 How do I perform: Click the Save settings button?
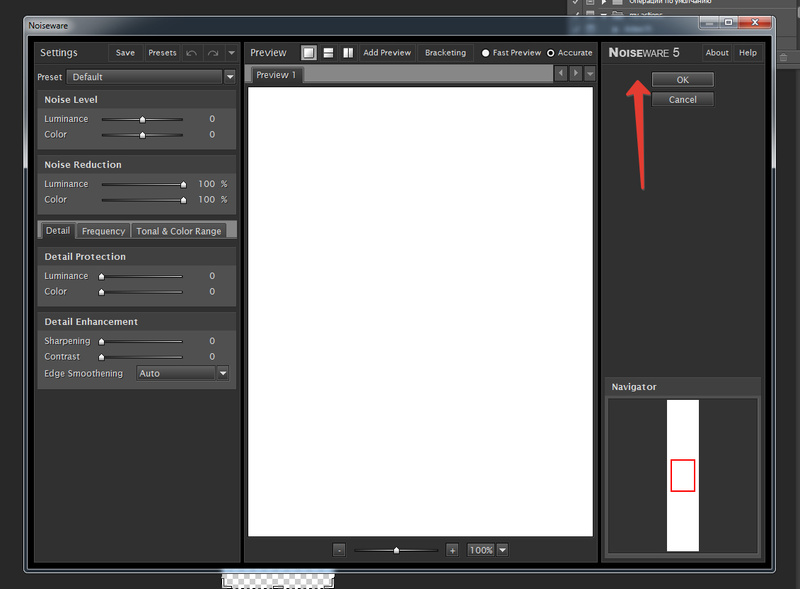[125, 53]
